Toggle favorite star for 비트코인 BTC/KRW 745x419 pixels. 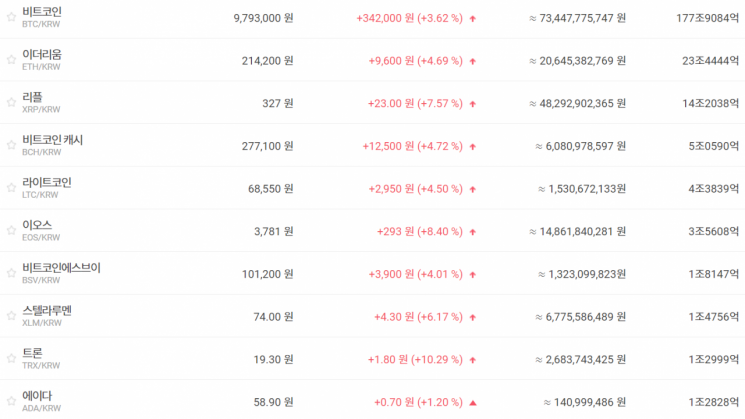click(x=11, y=18)
